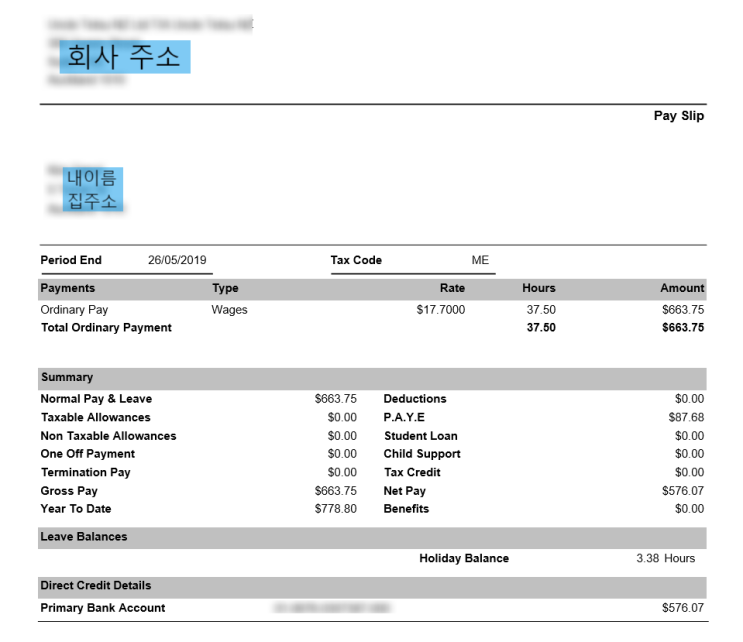743x642 pixels.
Task: Select the Holiday Balance label
Action: [x=464, y=559]
